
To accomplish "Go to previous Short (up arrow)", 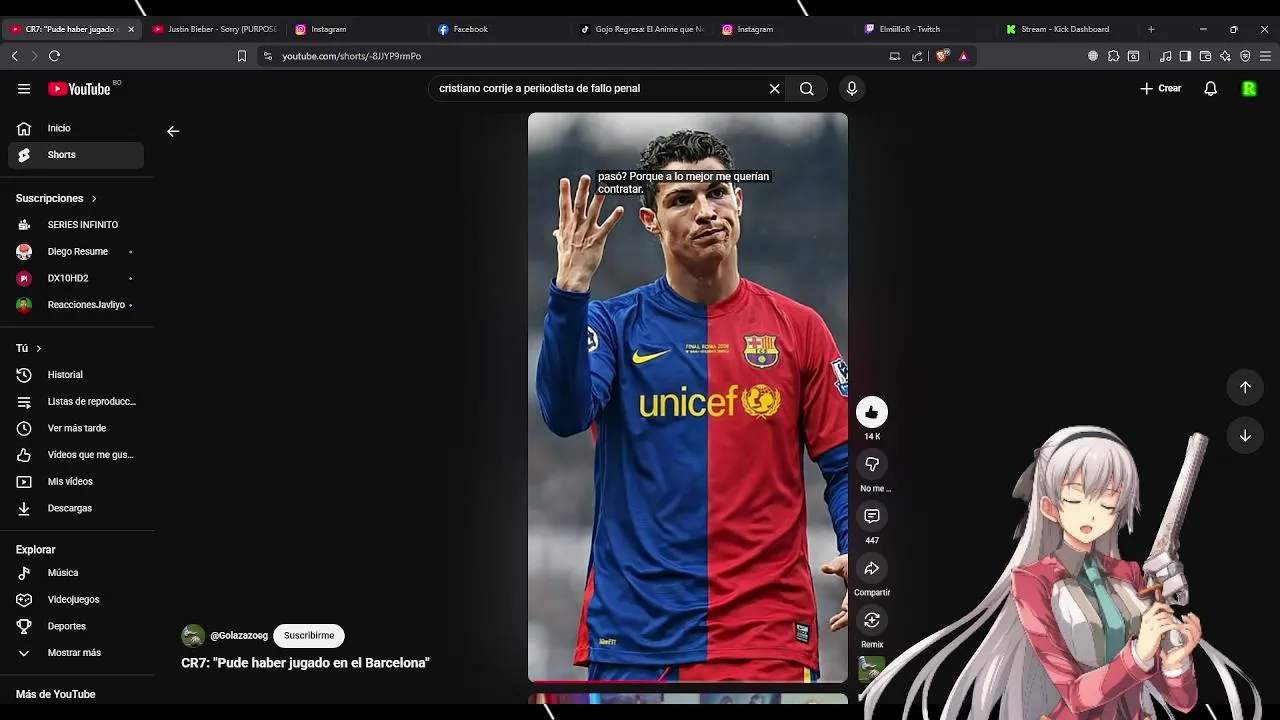I will point(1245,387).
